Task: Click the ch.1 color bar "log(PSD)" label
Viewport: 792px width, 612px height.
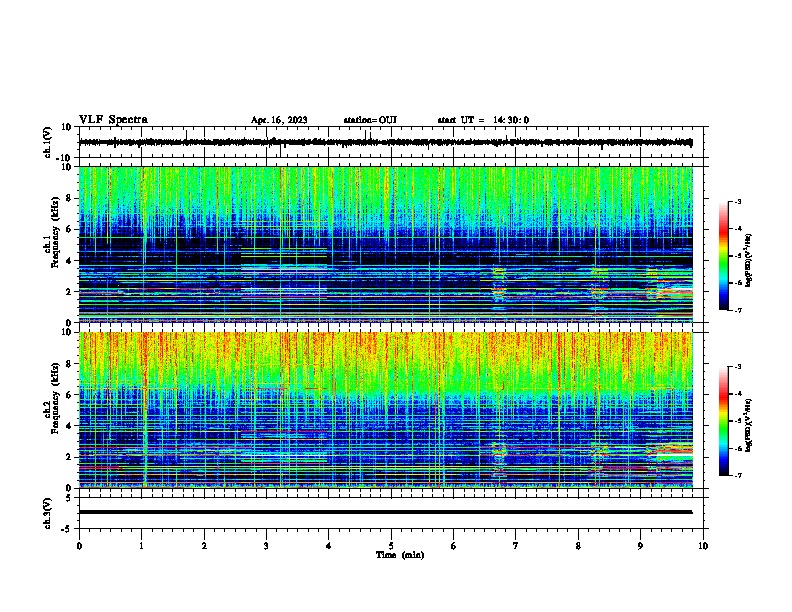Action: pyautogui.click(x=748, y=260)
